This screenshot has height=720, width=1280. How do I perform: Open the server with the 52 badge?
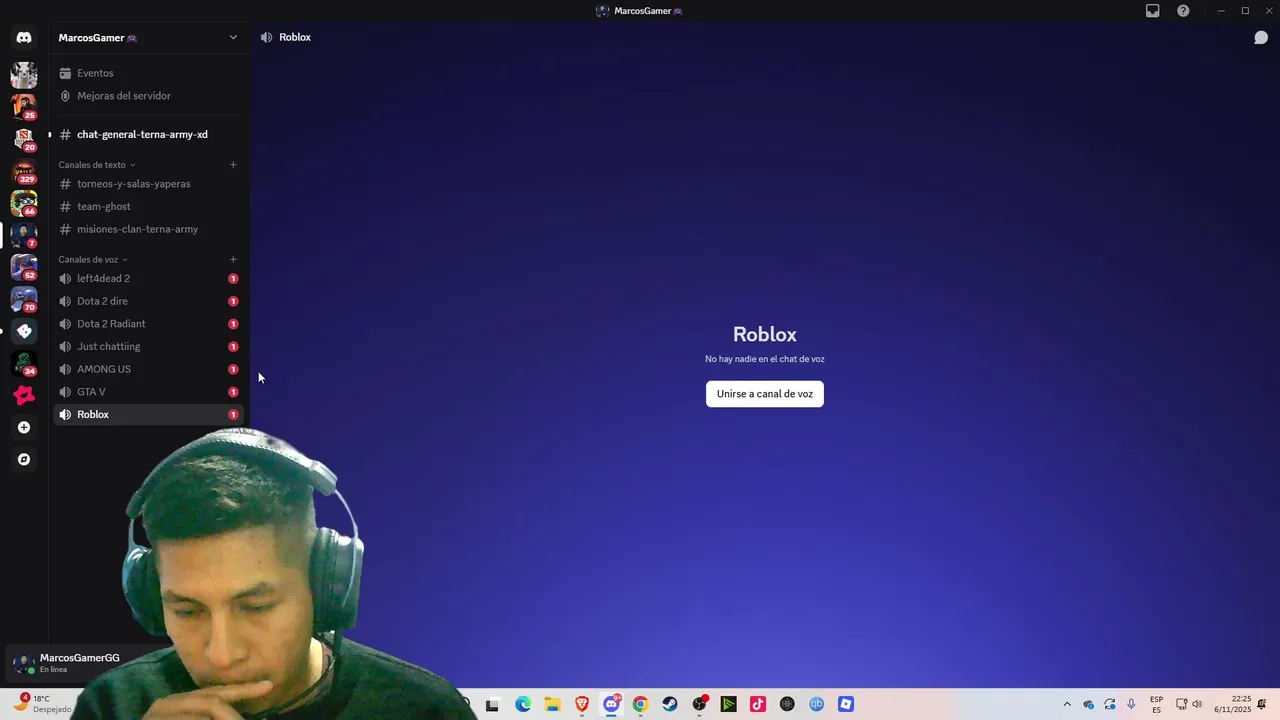pos(24,266)
